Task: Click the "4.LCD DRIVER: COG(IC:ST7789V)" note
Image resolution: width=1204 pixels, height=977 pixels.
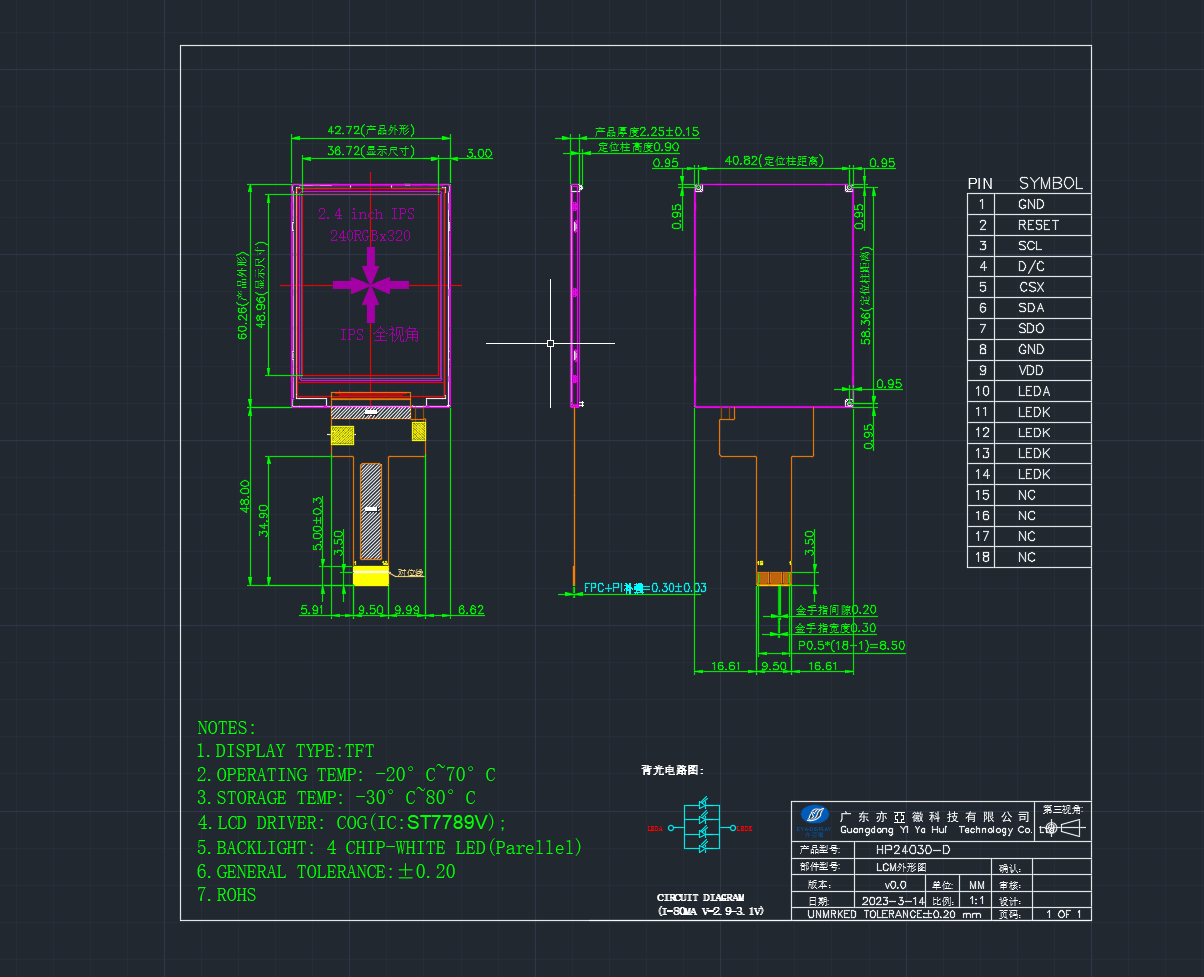Action: point(352,823)
